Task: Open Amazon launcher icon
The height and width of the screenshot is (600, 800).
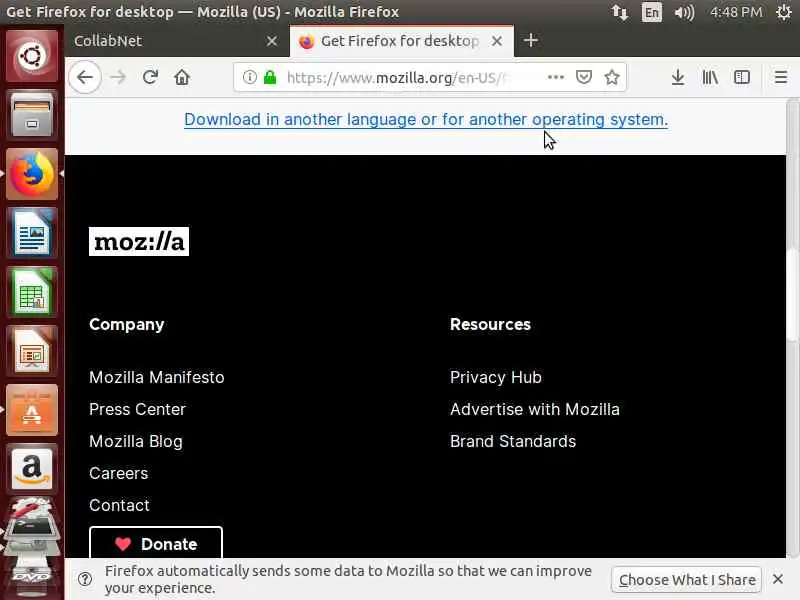Action: tap(32, 469)
